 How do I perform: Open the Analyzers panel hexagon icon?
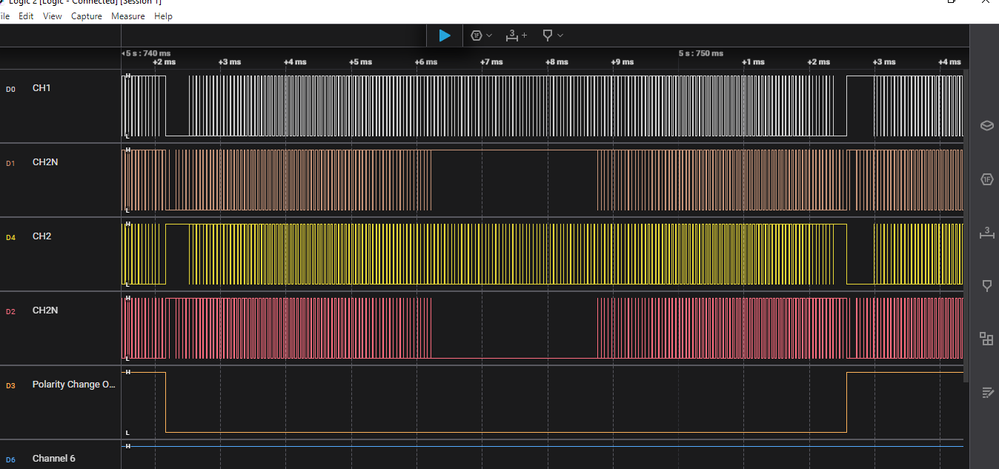tap(986, 180)
